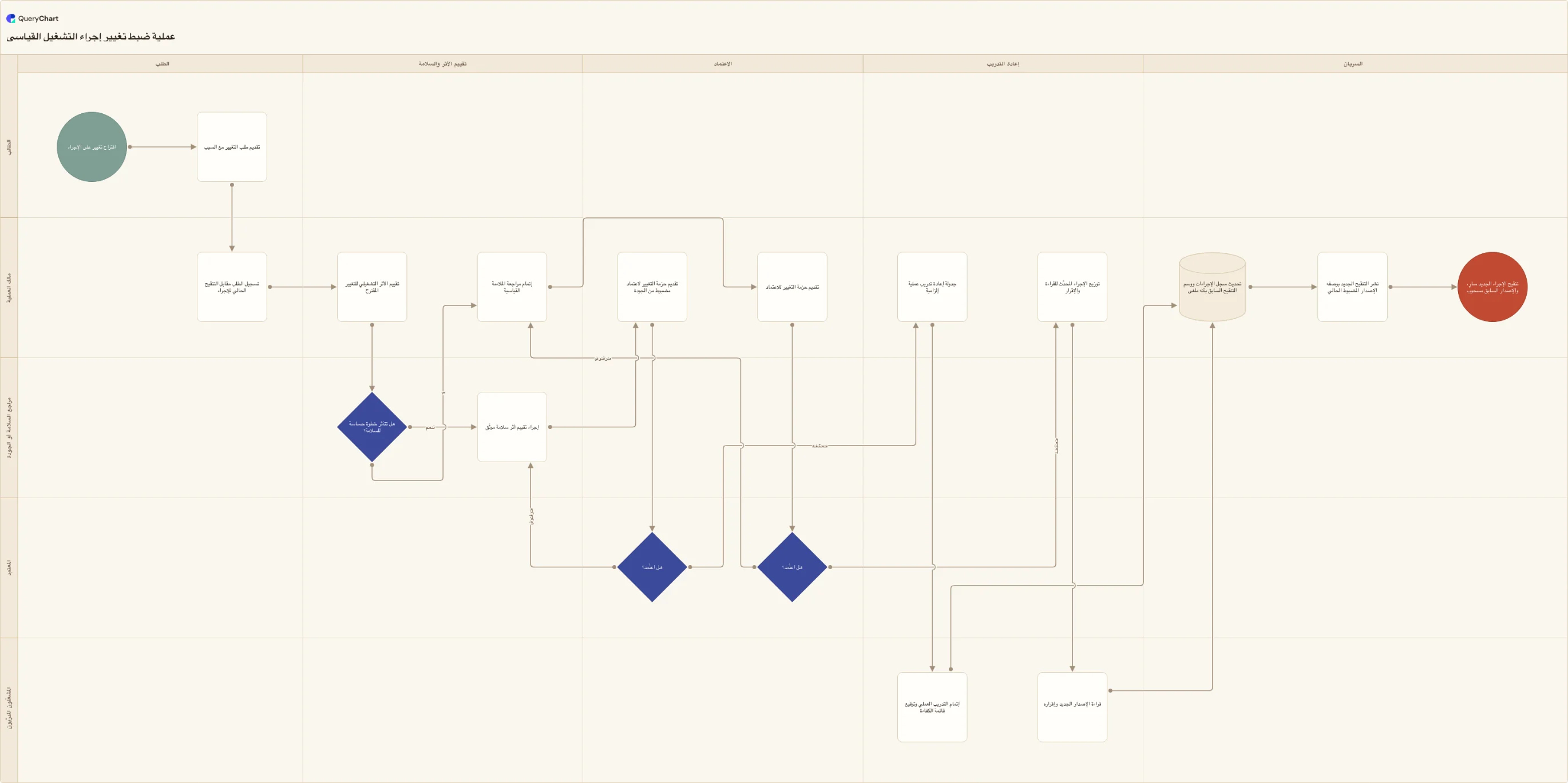
Task: Click the node 'تقديم حزمة التغيير لاعتماد مضبوط من الجودة'
Action: (652, 287)
